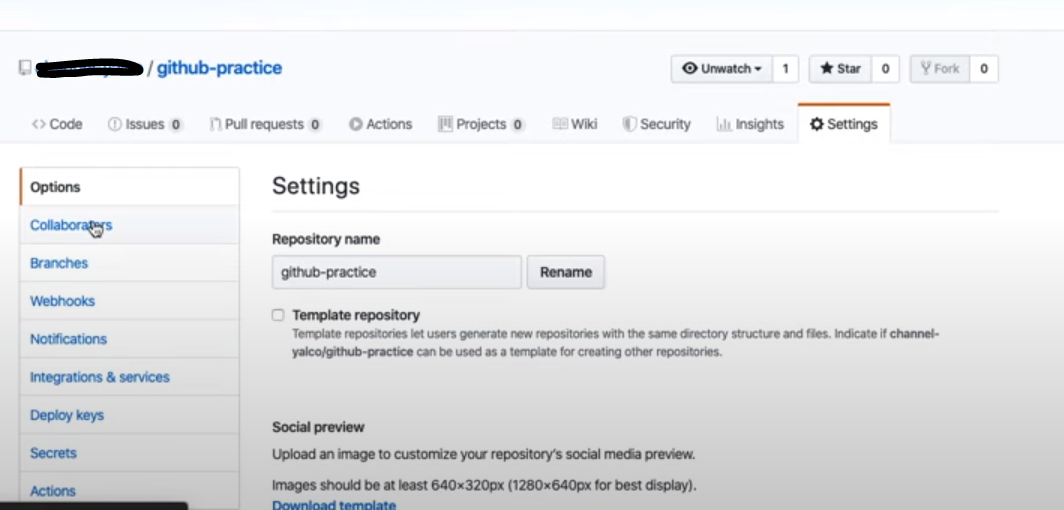
Task: Open the Unwatch dropdown
Action: click(x=721, y=68)
